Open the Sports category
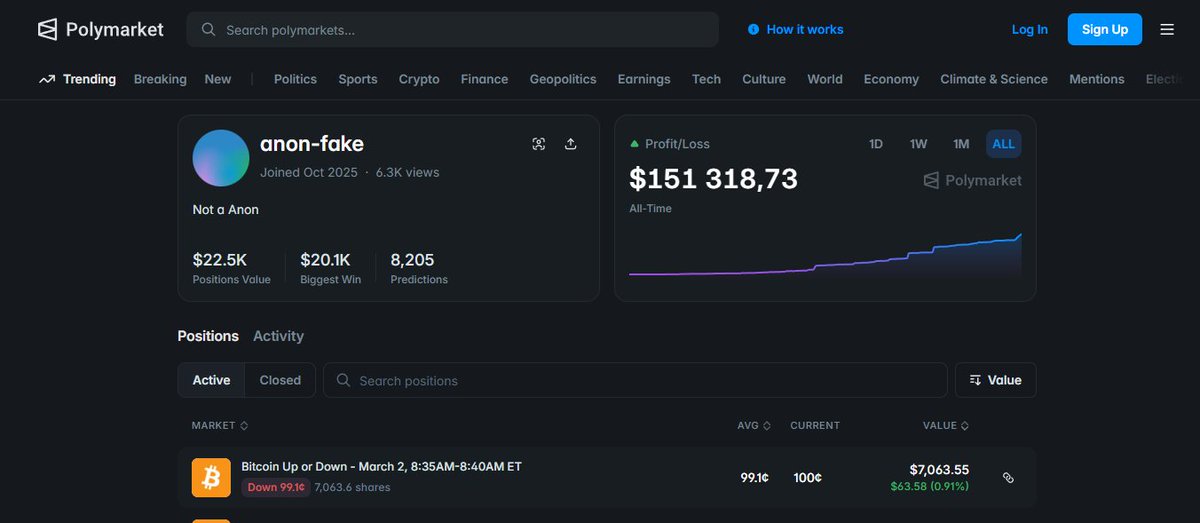1200x523 pixels. (x=358, y=79)
